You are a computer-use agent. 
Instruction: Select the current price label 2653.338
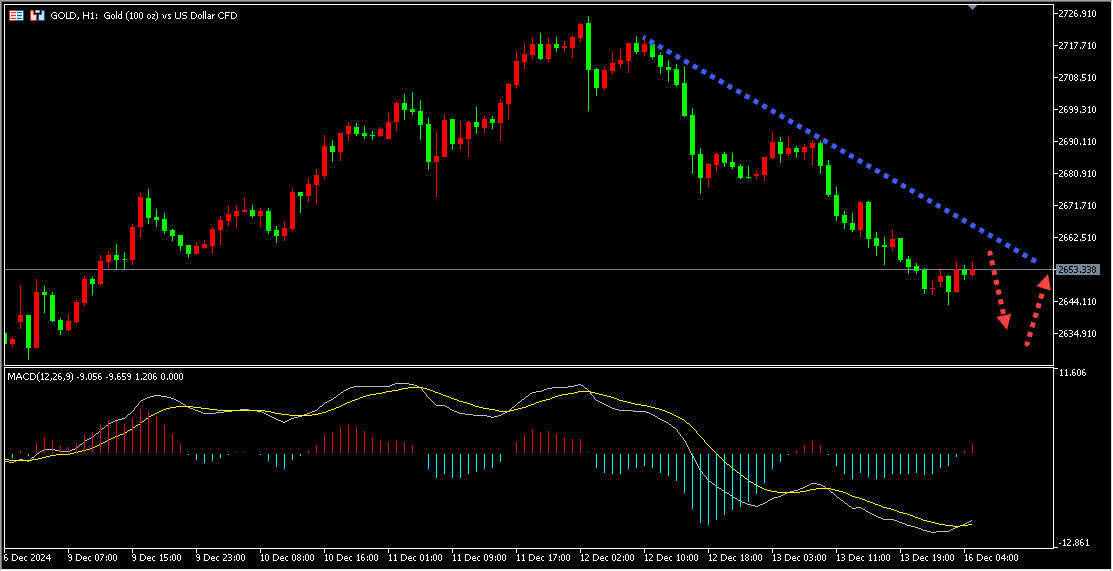1078,270
